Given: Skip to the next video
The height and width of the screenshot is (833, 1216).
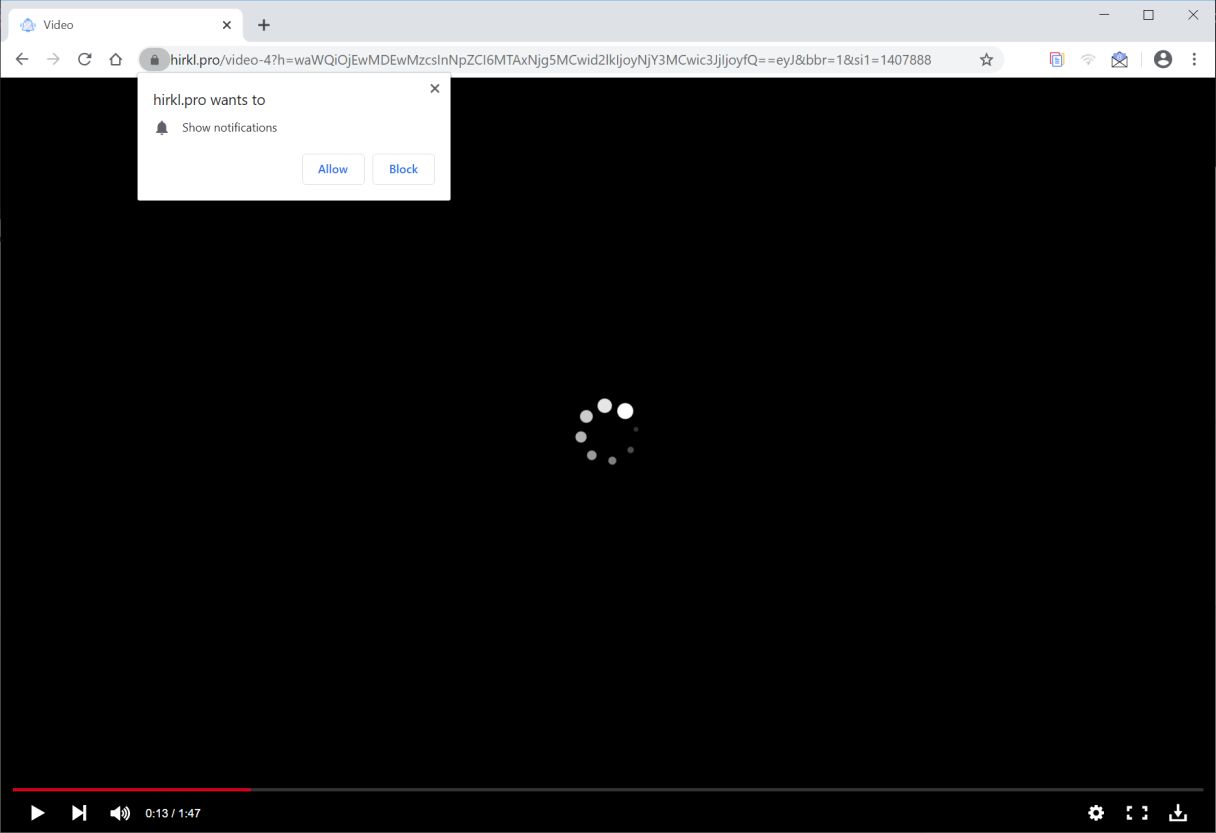Looking at the screenshot, I should tap(79, 813).
